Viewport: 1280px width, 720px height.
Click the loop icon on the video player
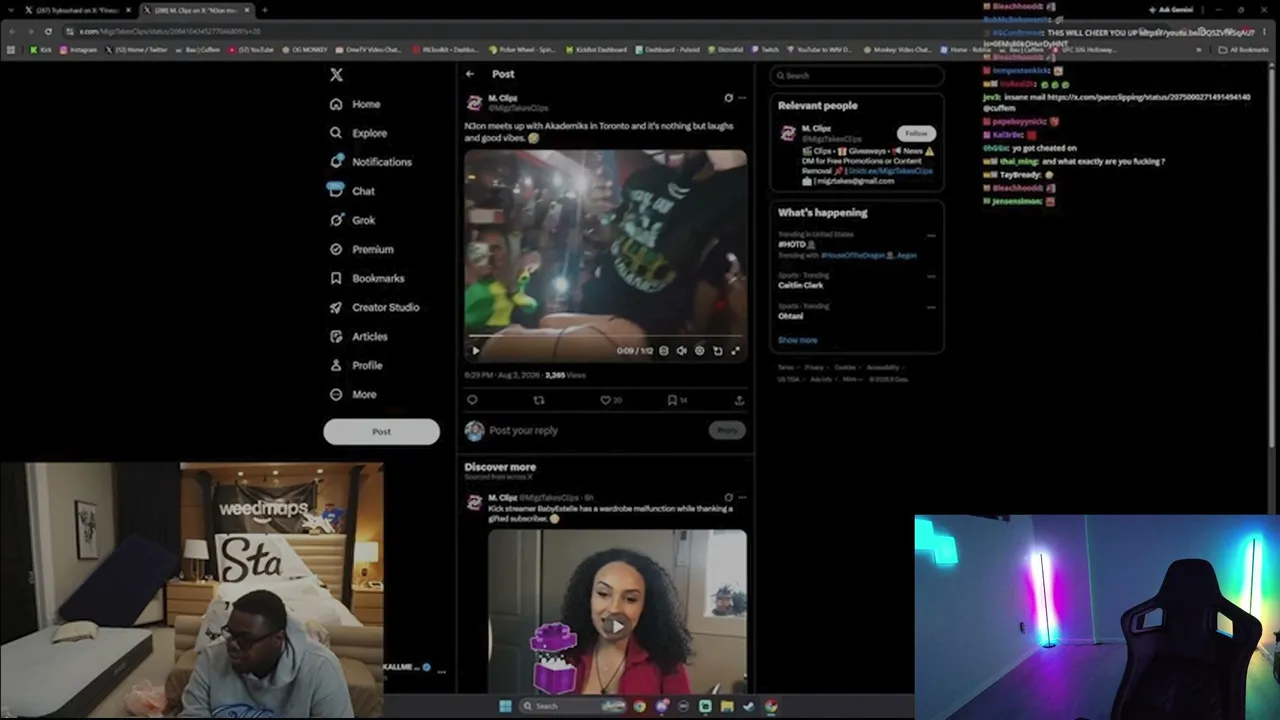(x=718, y=351)
